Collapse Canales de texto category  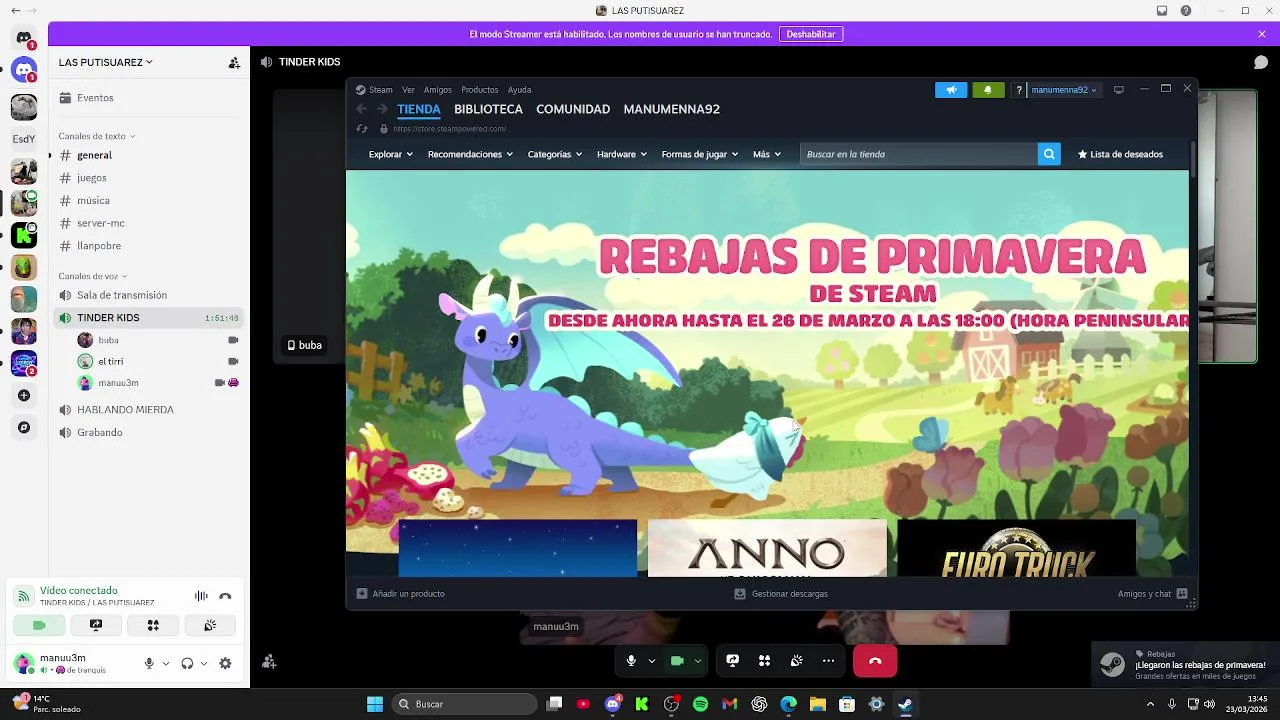[96, 136]
